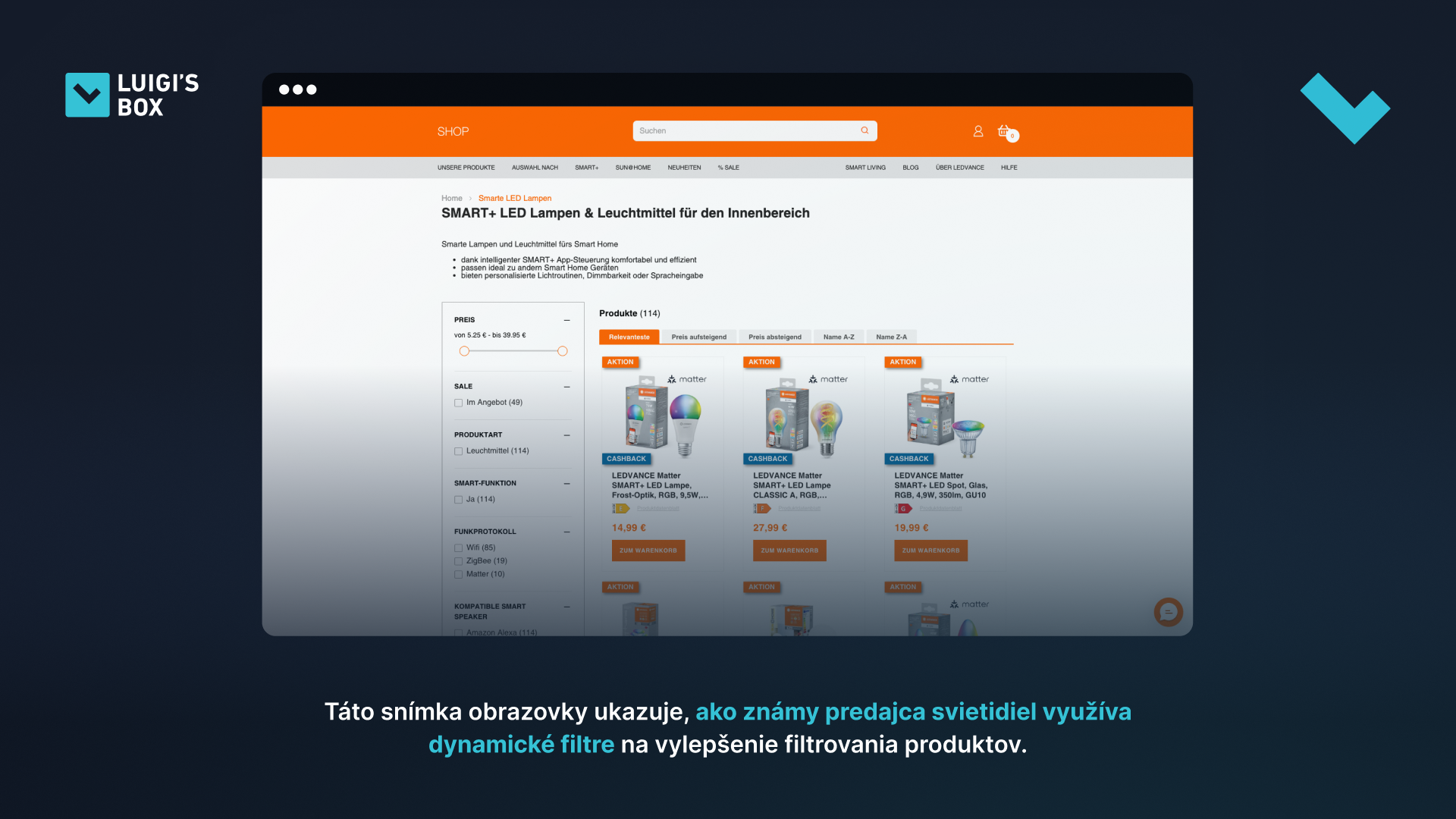This screenshot has width=1456, height=819.
Task: Click the maximum price slider handle
Action: pos(562,351)
